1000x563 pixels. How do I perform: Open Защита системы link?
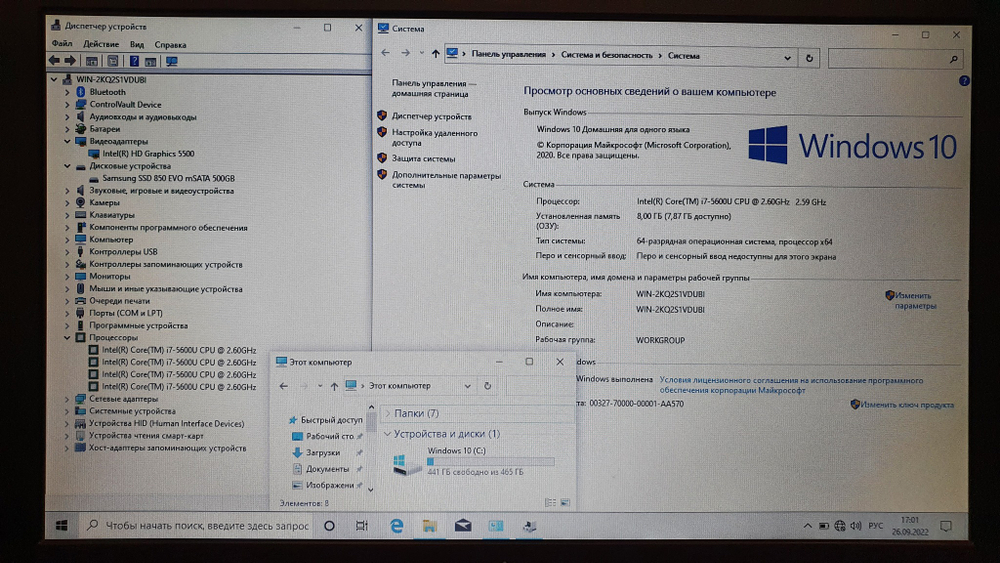click(x=423, y=159)
